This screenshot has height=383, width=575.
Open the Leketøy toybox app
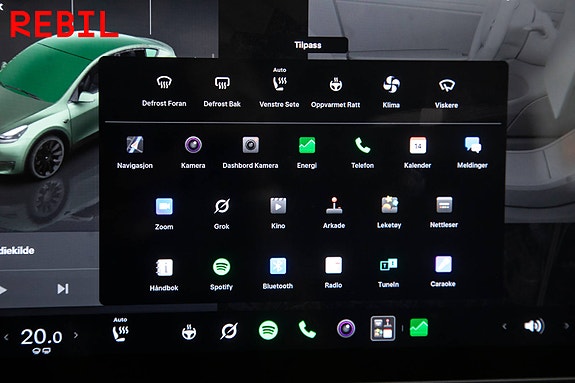(389, 212)
